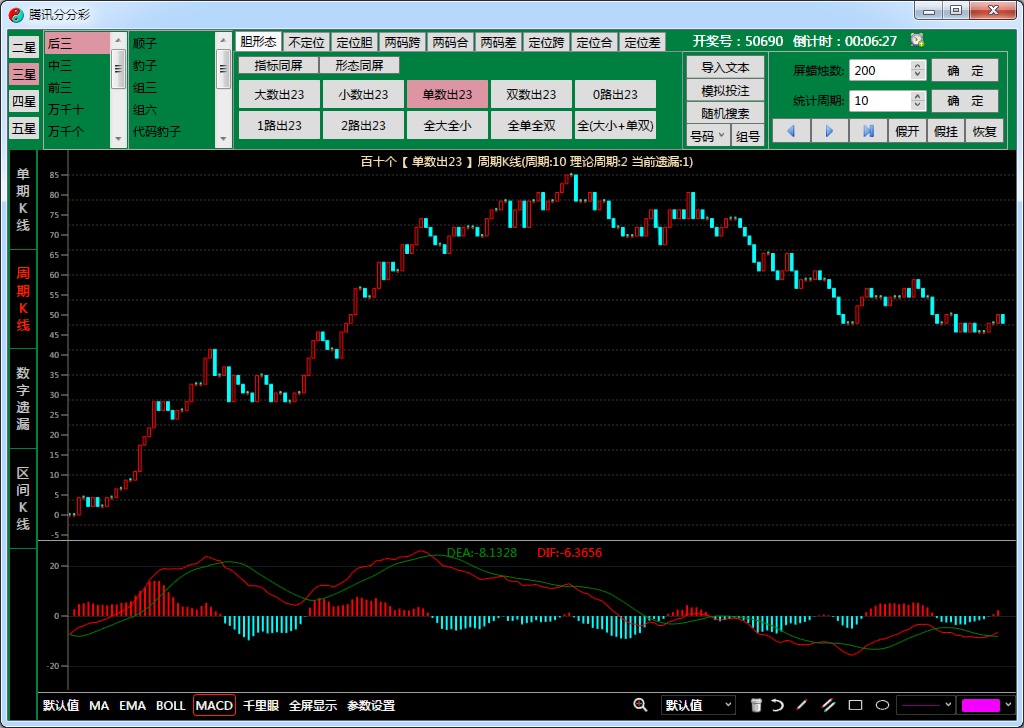Screen dimensions: 1024x728
Task: Click the 模拟投注 button
Action: [725, 91]
